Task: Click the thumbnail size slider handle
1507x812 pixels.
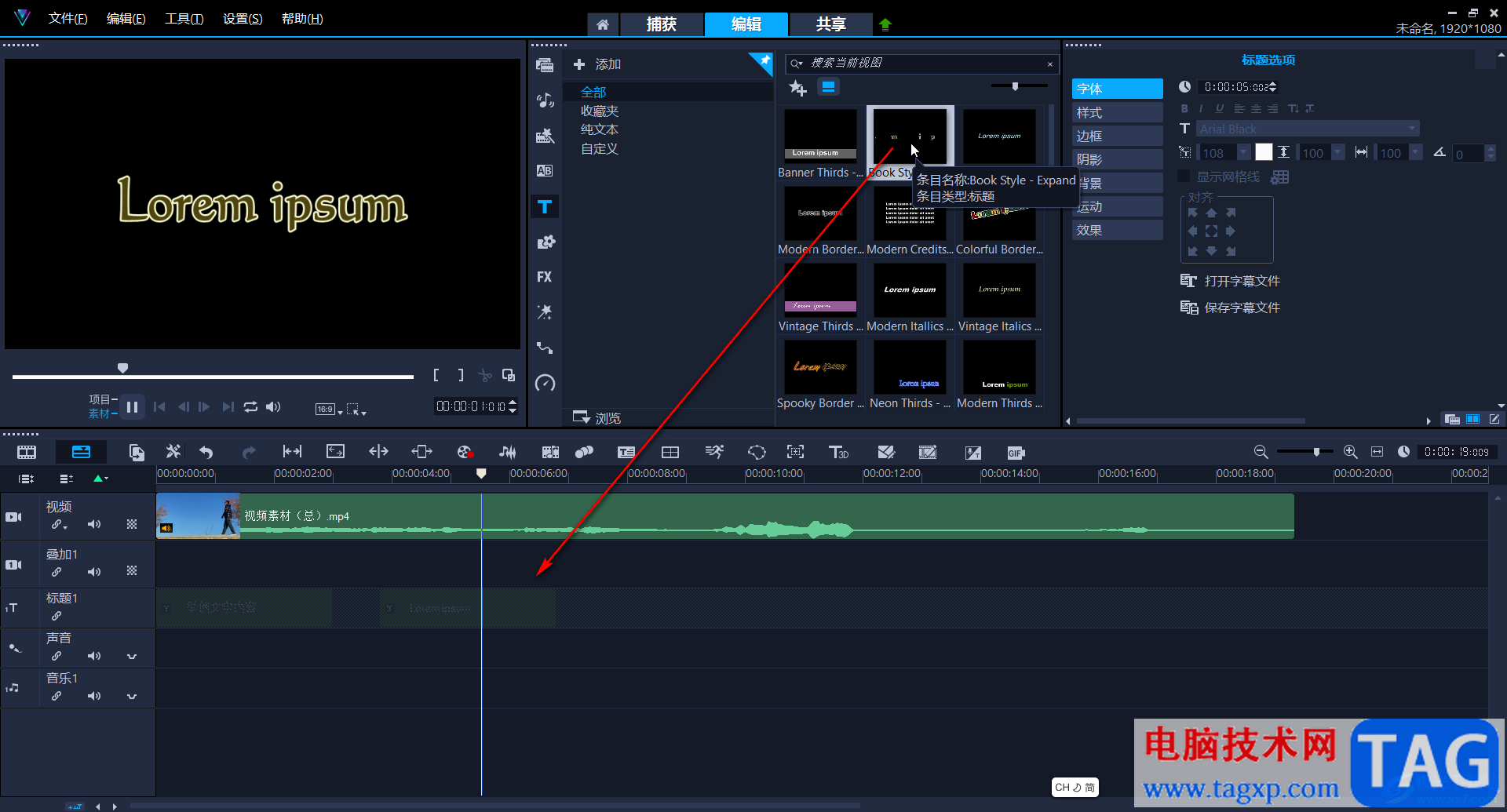Action: 1015,86
